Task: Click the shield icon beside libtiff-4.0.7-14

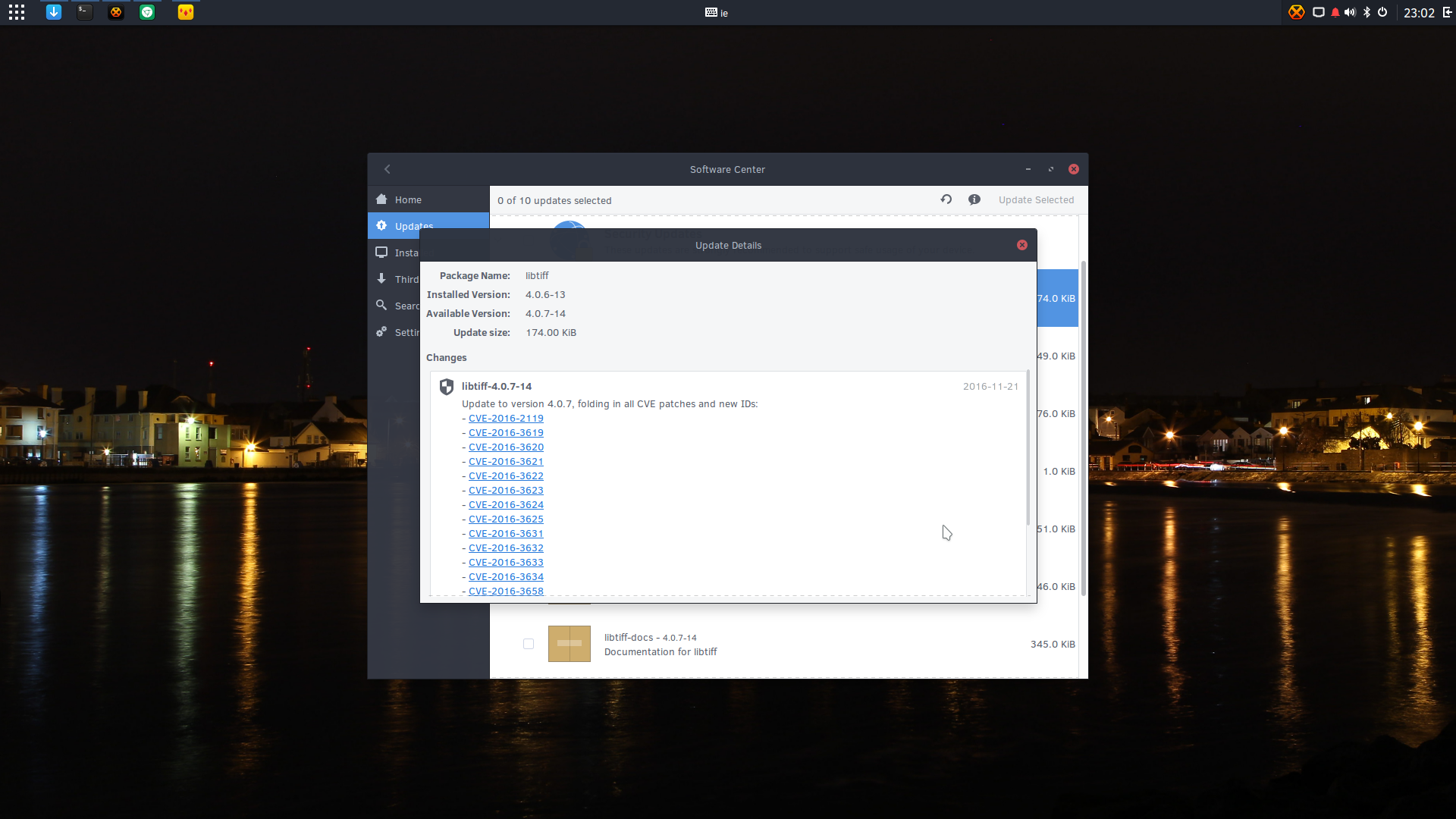Action: click(x=447, y=387)
